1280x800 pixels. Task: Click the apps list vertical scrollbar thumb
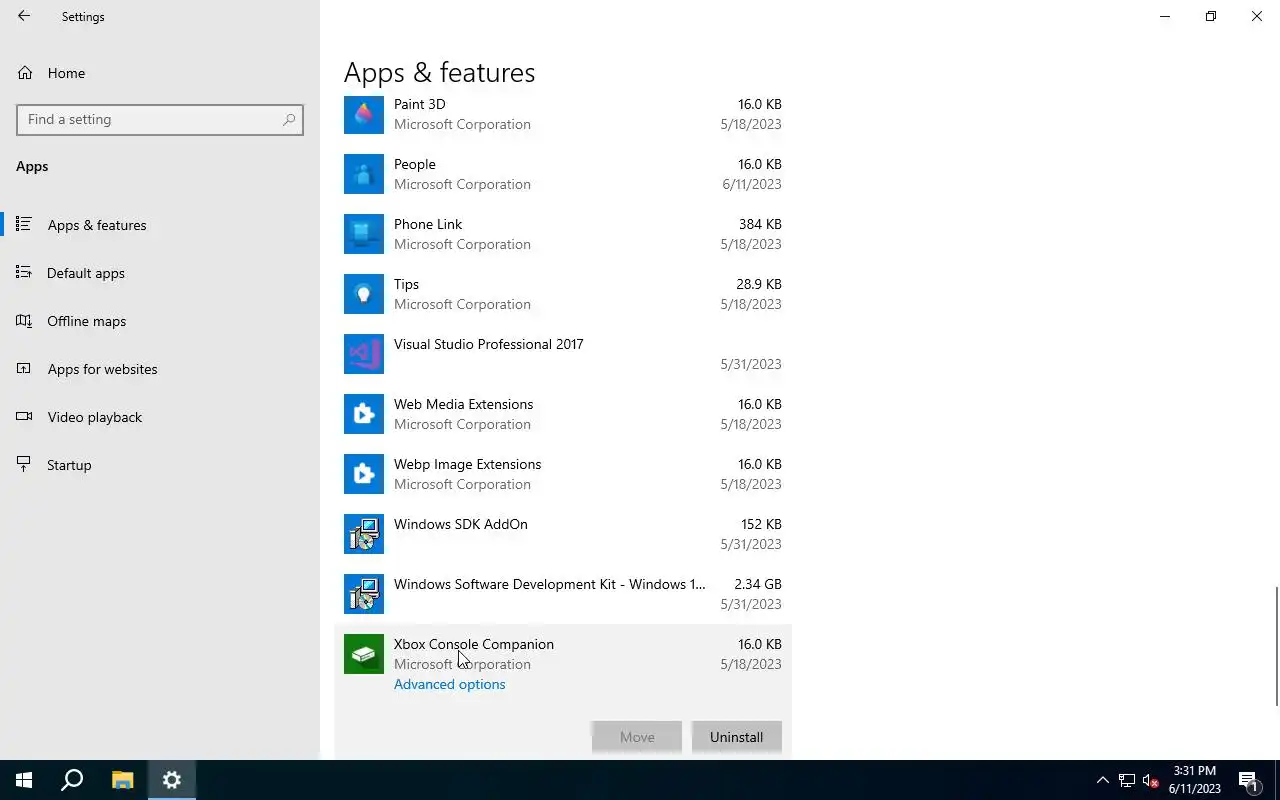coord(1276,646)
